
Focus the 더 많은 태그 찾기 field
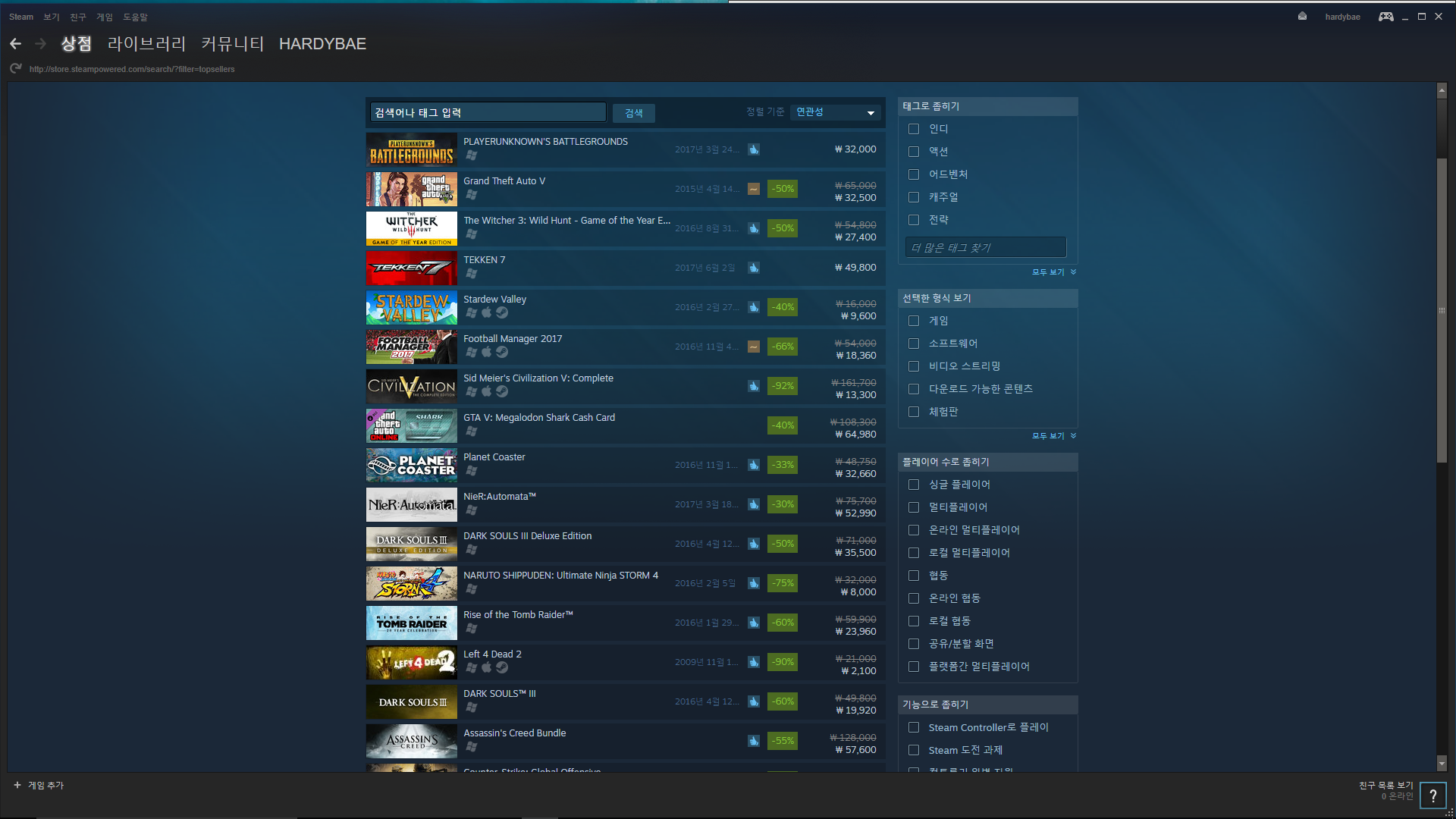coord(986,247)
